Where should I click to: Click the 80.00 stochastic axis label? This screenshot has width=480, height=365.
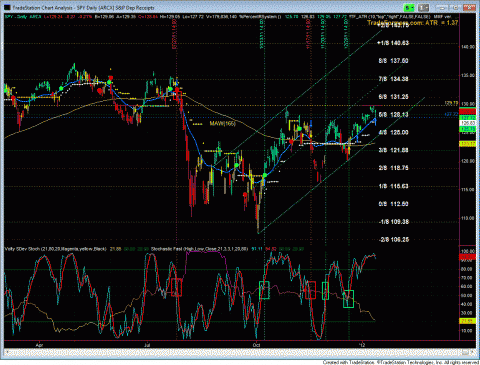(467, 269)
